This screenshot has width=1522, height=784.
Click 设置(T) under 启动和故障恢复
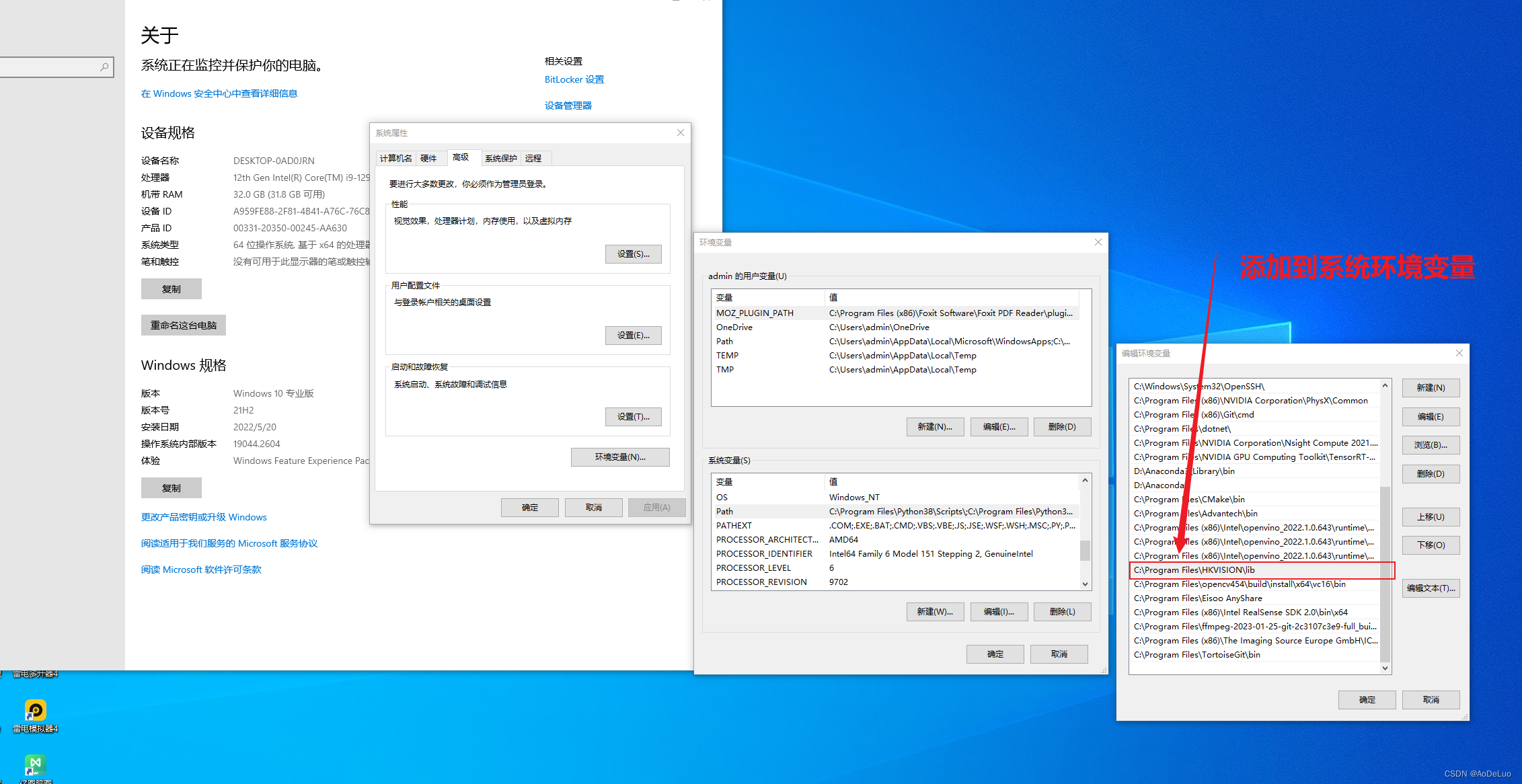click(x=633, y=417)
